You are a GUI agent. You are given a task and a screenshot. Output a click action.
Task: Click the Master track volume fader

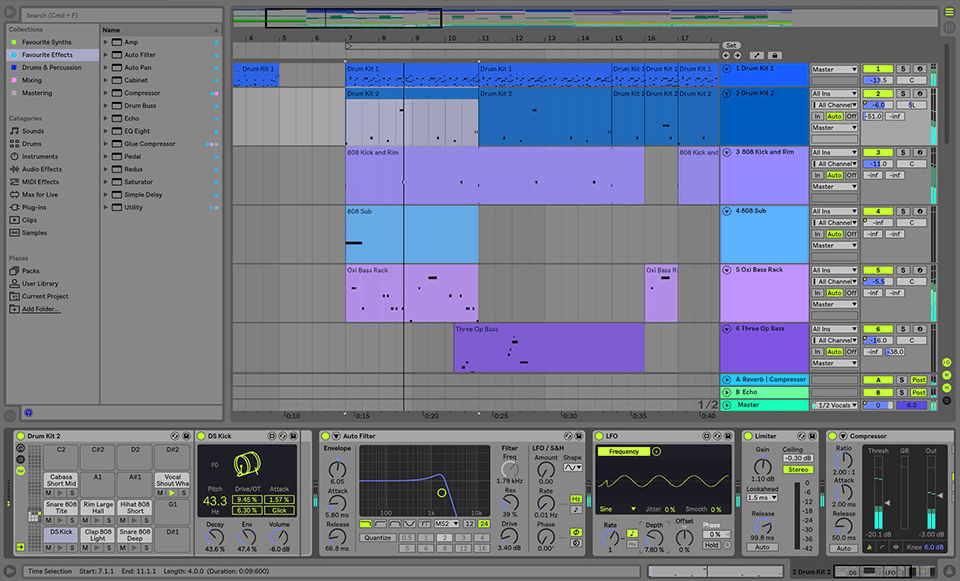tap(910, 405)
